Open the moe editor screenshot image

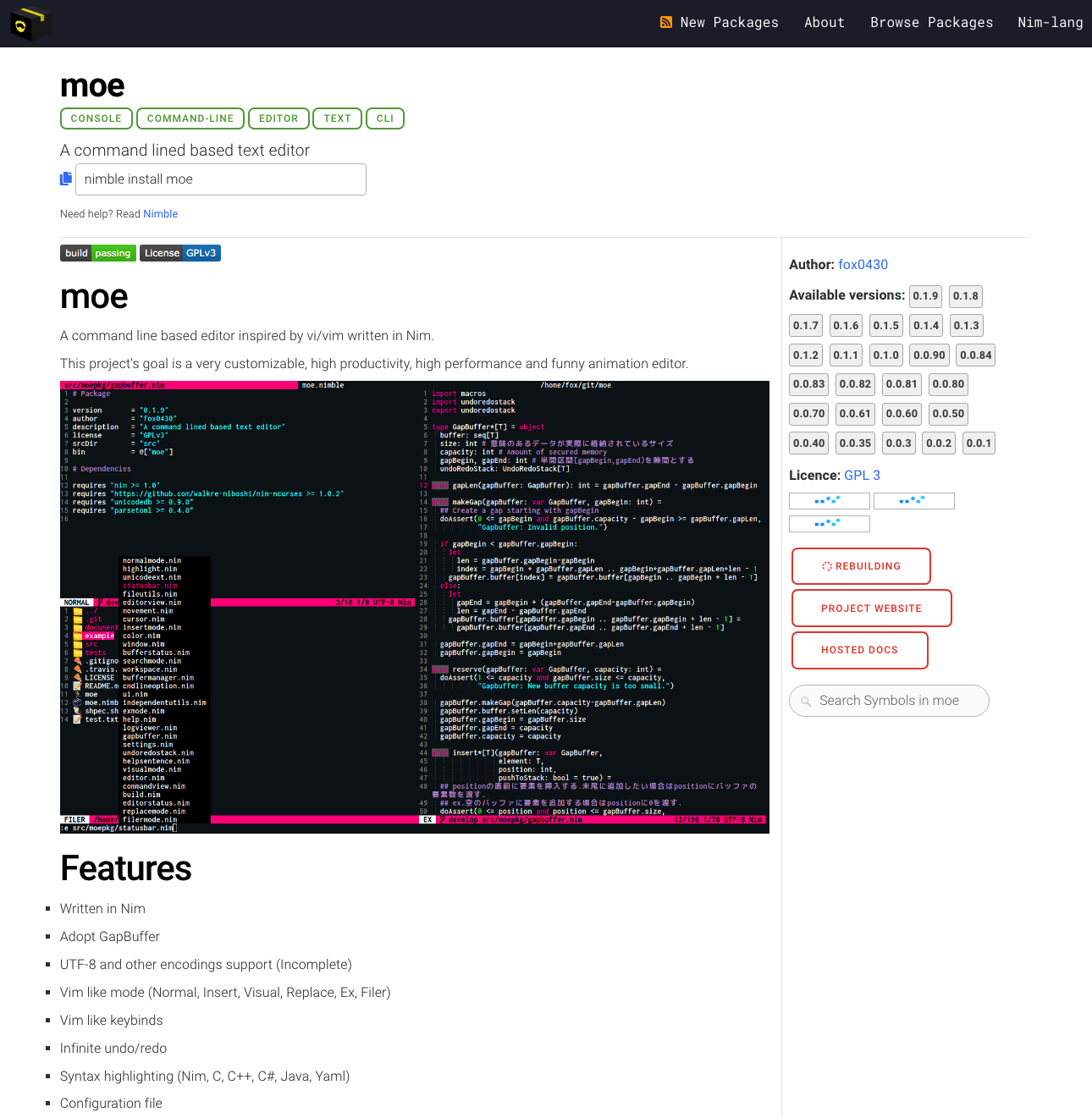pyautogui.click(x=415, y=607)
